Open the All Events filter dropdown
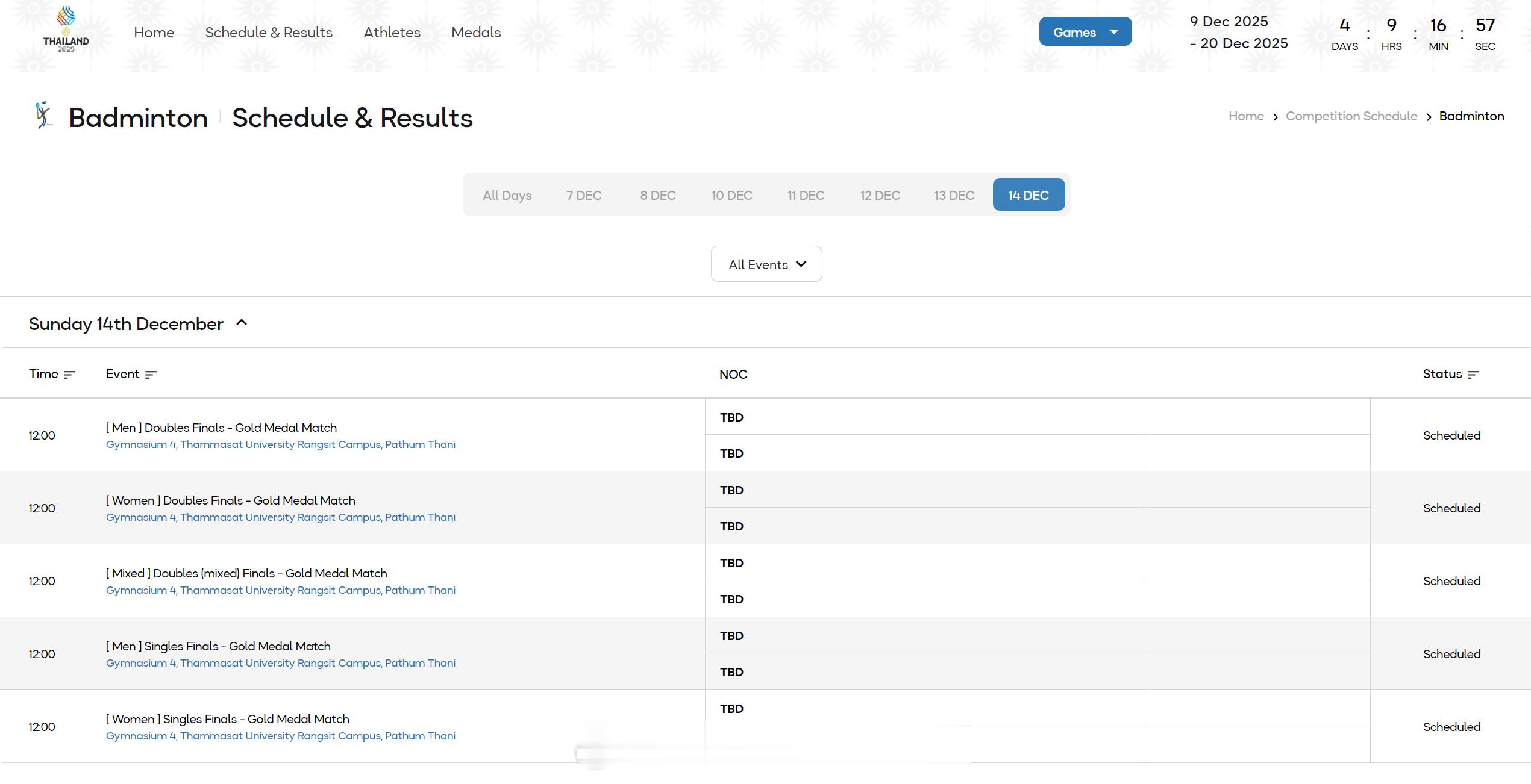This screenshot has width=1531, height=784. click(766, 264)
